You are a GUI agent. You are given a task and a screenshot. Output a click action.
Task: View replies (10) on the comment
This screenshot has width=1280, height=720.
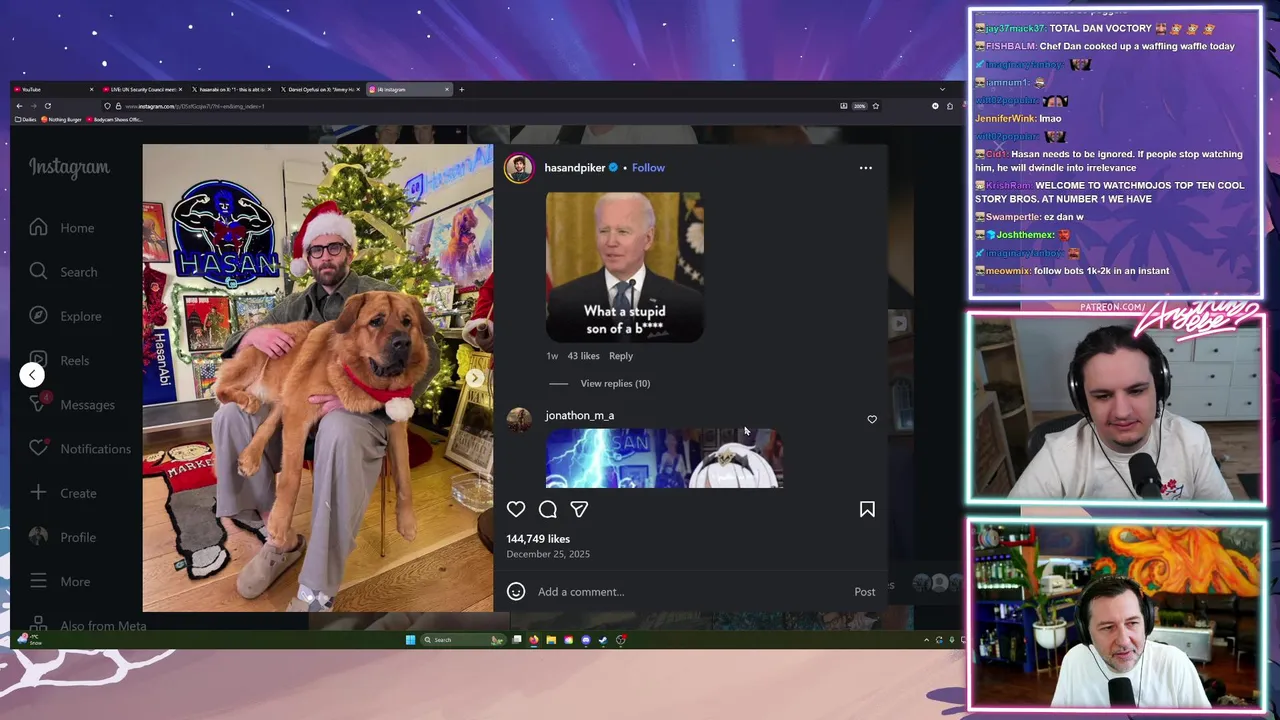click(x=615, y=383)
